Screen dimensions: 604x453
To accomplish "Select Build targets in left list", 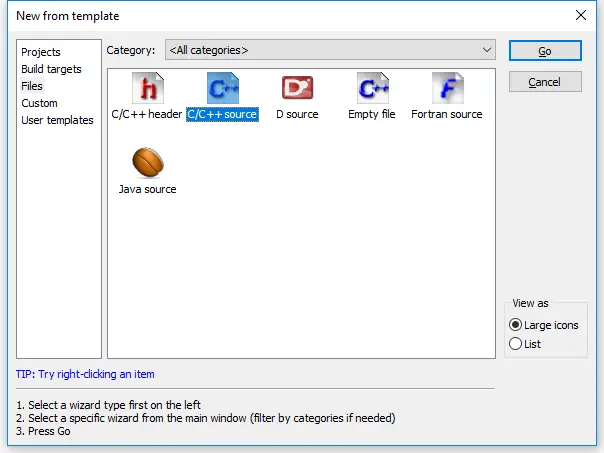I will pyautogui.click(x=51, y=69).
